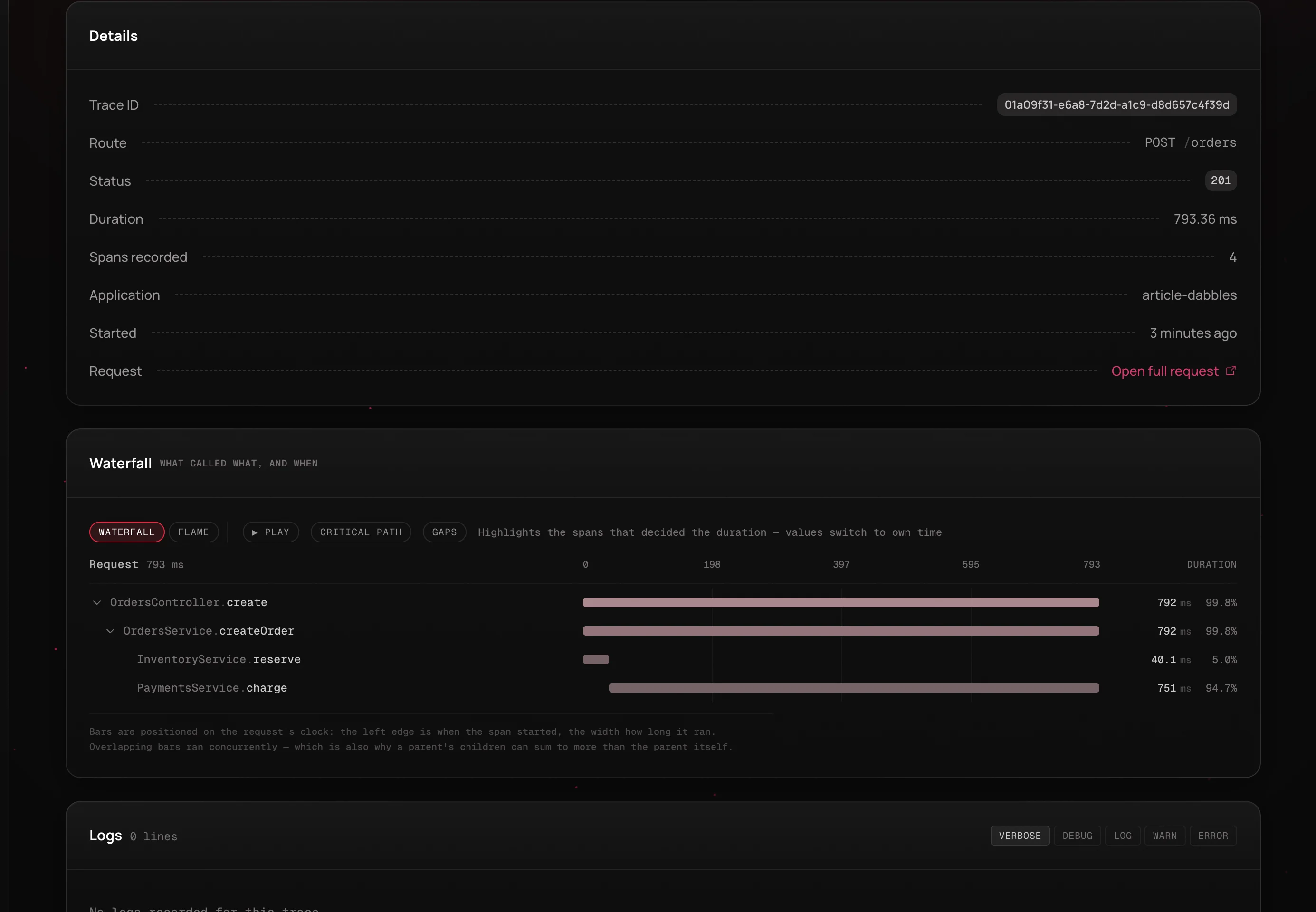Click the 751 ms duration value
This screenshot has height=912, width=1316.
1174,688
